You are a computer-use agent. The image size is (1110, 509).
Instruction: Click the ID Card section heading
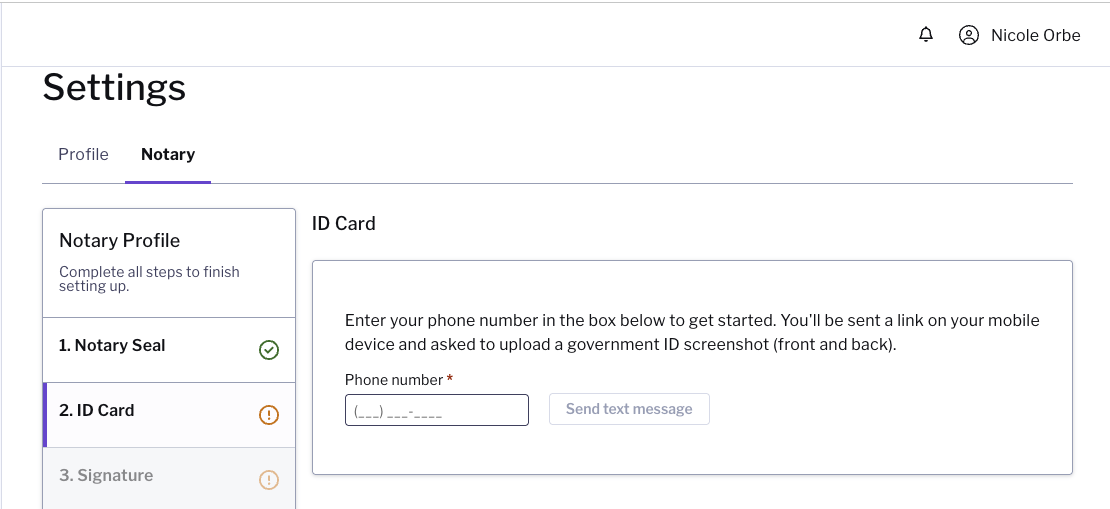coord(343,223)
